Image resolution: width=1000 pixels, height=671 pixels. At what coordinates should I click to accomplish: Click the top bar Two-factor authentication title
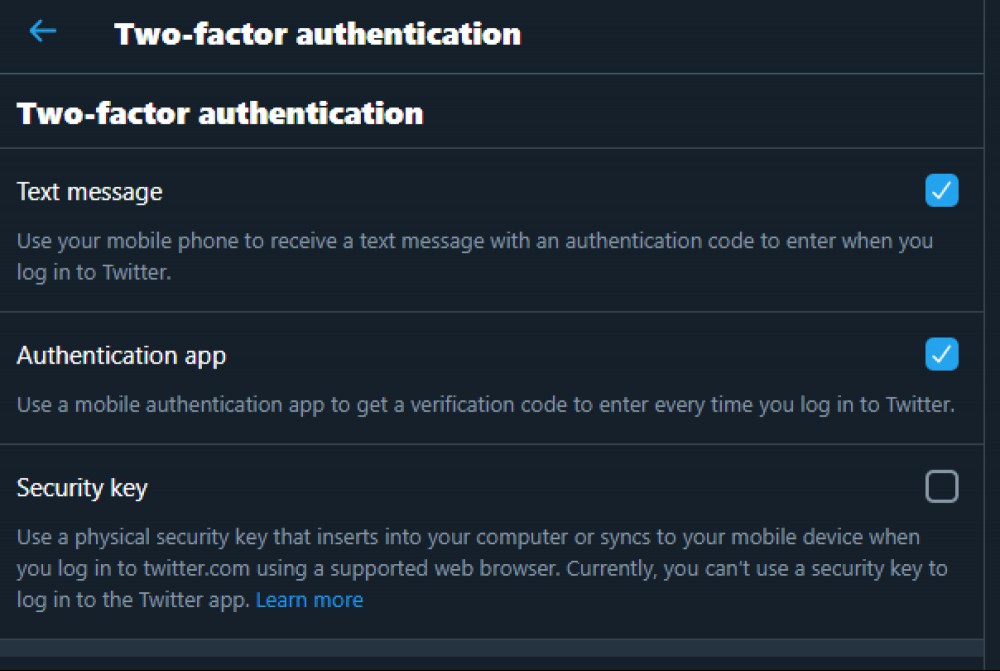coord(317,34)
